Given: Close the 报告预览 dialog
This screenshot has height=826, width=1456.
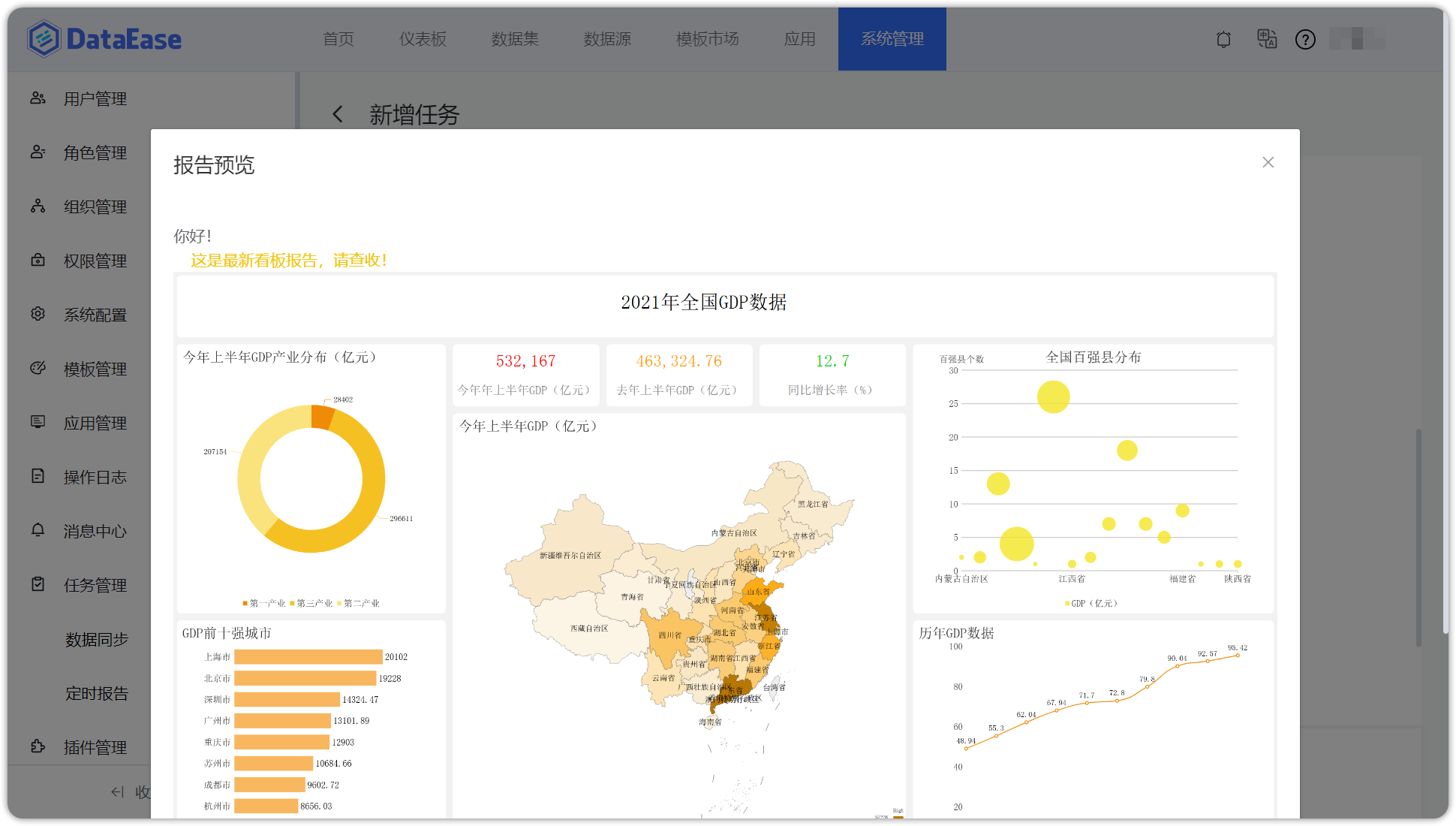Looking at the screenshot, I should click(1268, 162).
